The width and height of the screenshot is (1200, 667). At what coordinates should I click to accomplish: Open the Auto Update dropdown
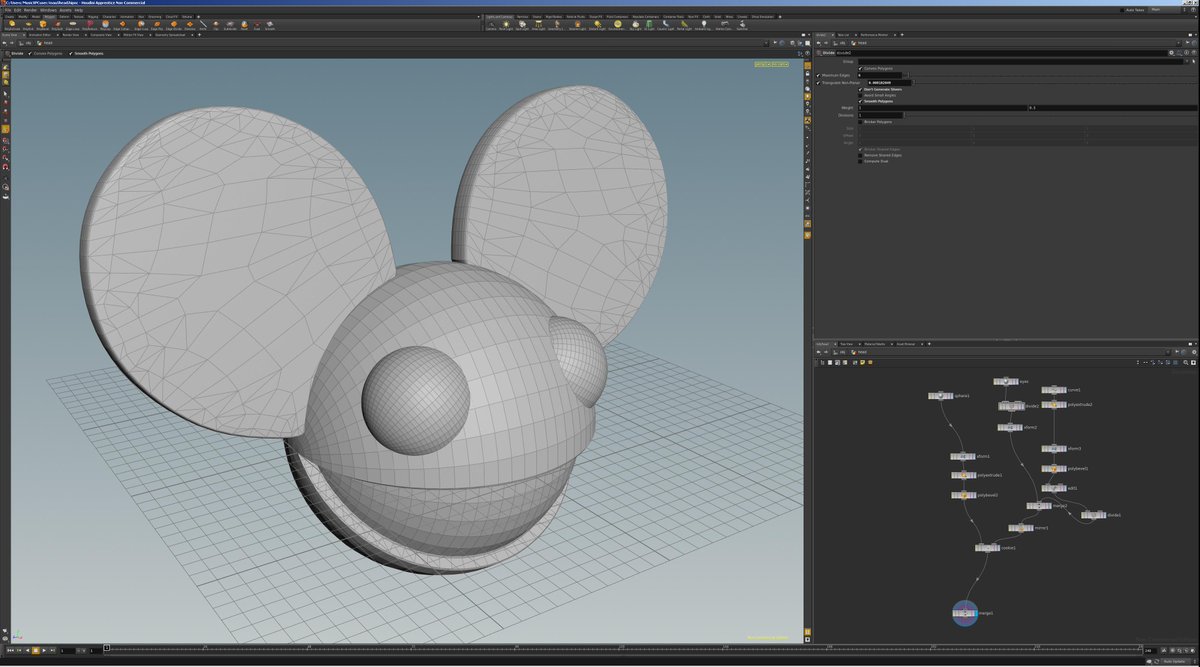coord(1174,661)
